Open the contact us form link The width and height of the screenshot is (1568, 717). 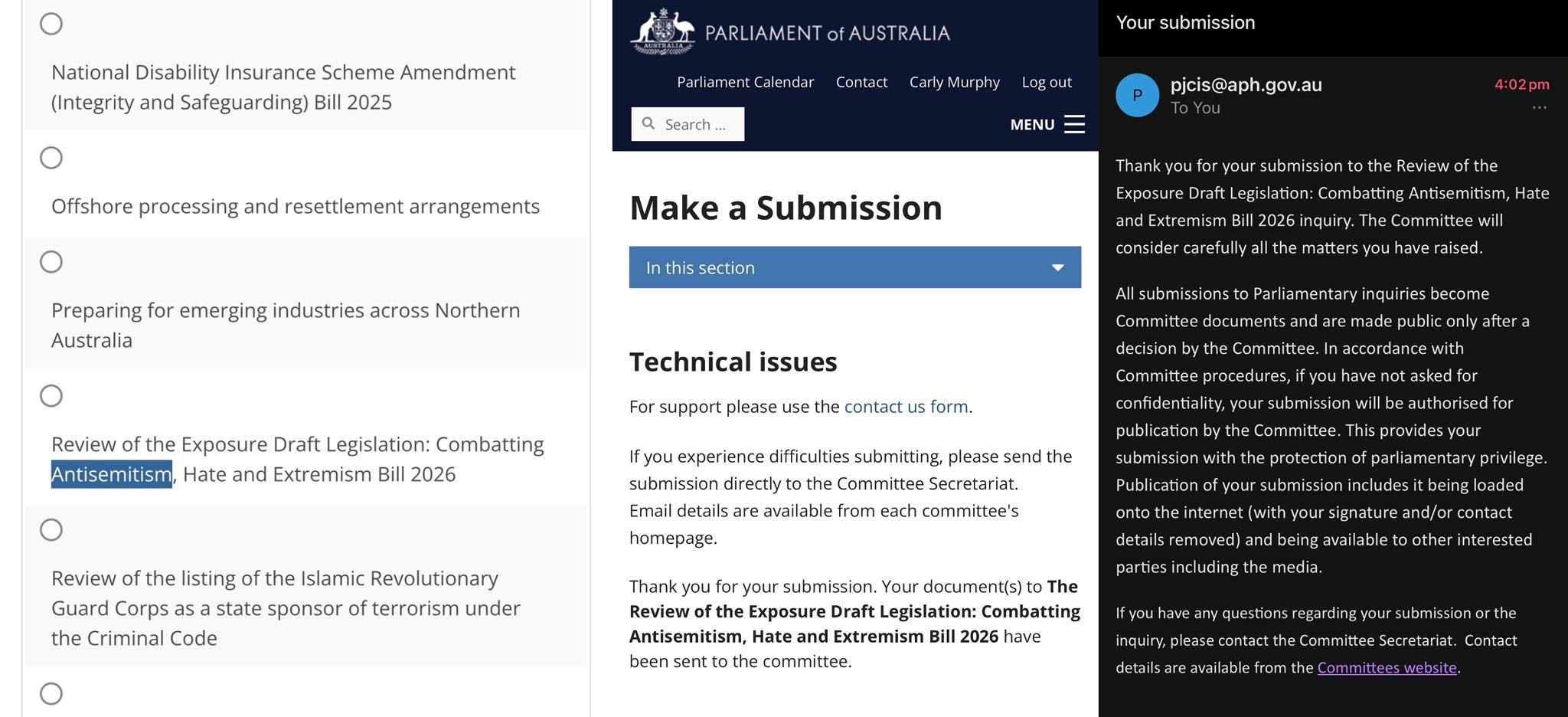[x=906, y=407]
